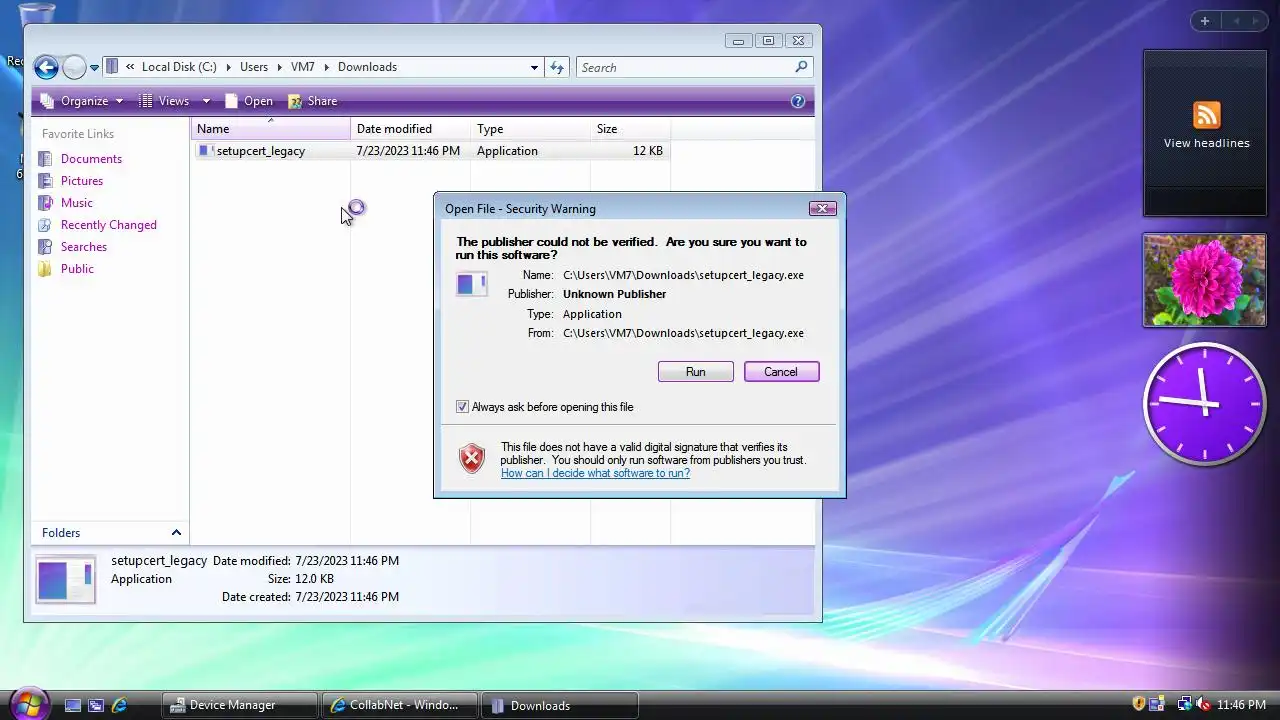Screen dimensions: 1280x720
Task: Add a gadget with the sidebar plus button
Action: (x=1205, y=21)
